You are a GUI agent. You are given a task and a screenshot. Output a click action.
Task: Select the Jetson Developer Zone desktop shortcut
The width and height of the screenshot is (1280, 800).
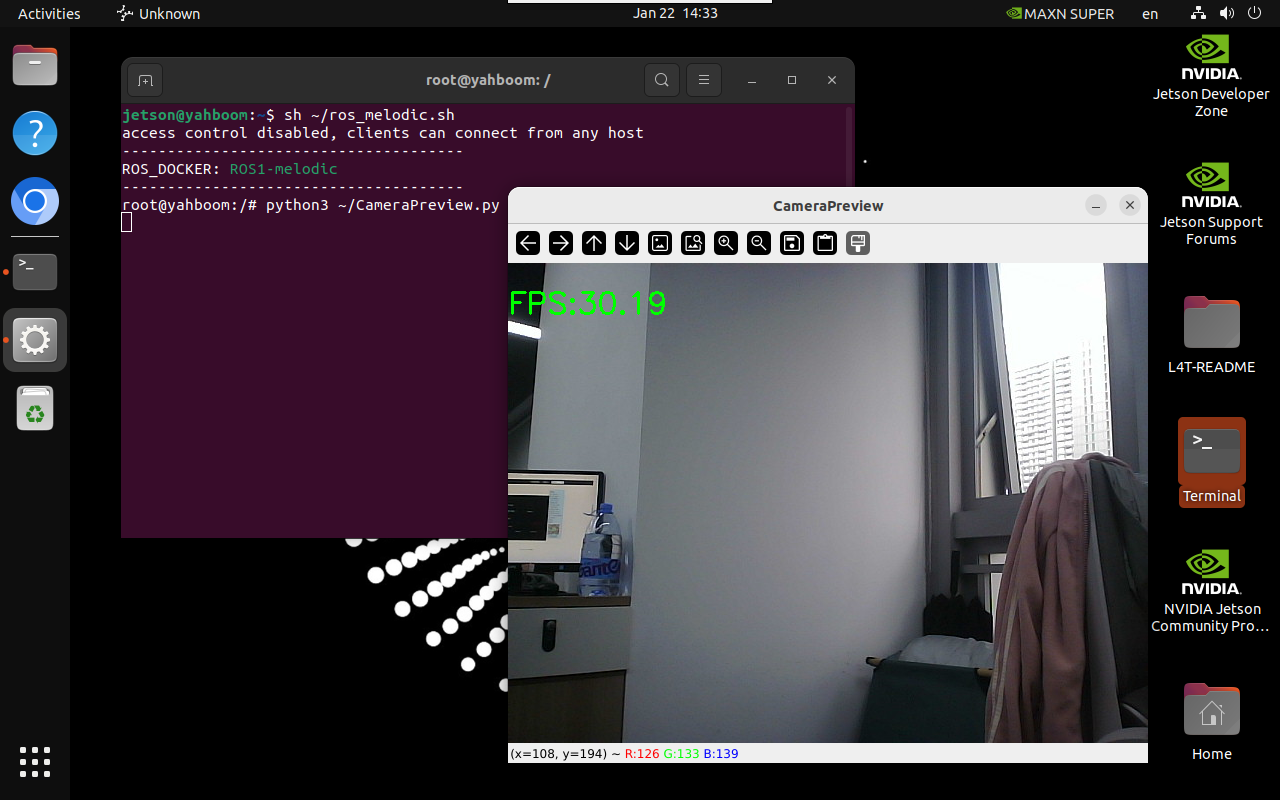(1211, 77)
